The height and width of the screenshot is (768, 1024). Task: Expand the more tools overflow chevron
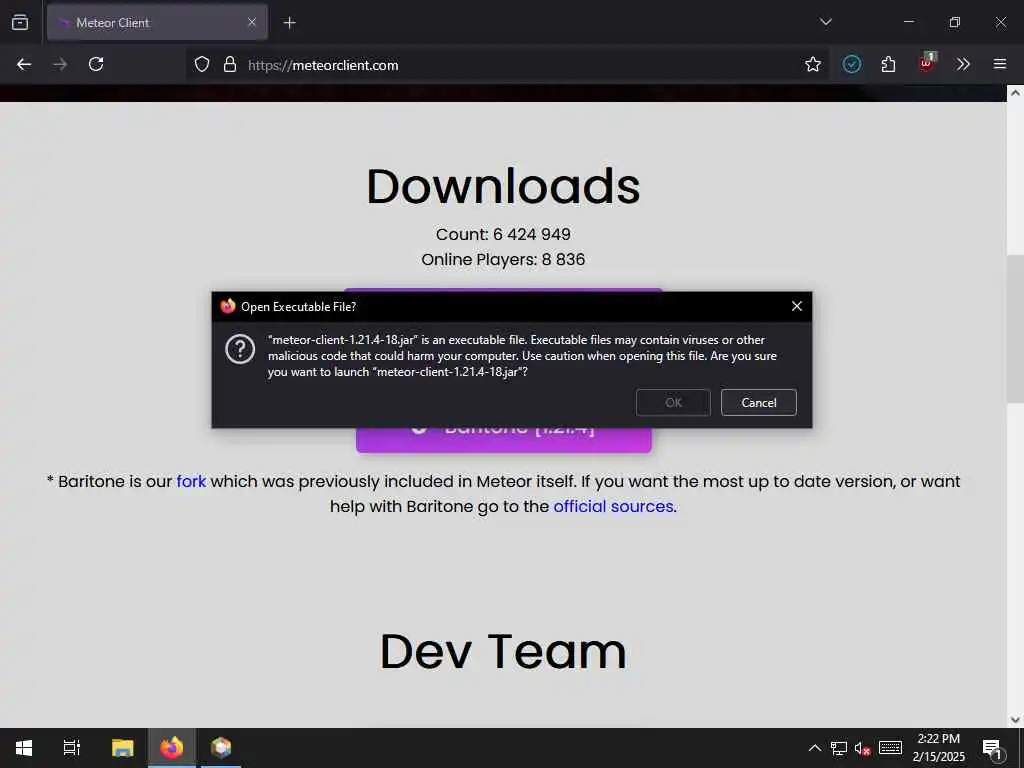[x=963, y=64]
